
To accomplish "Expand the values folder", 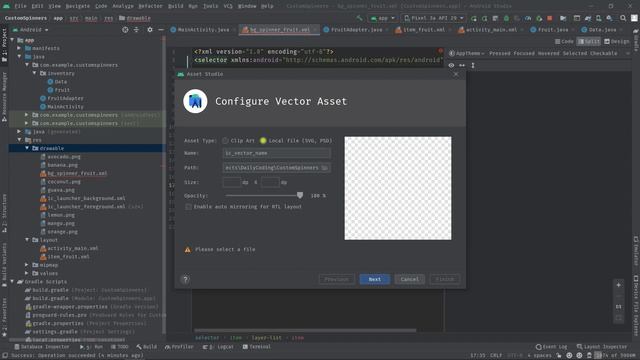I will (27, 273).
